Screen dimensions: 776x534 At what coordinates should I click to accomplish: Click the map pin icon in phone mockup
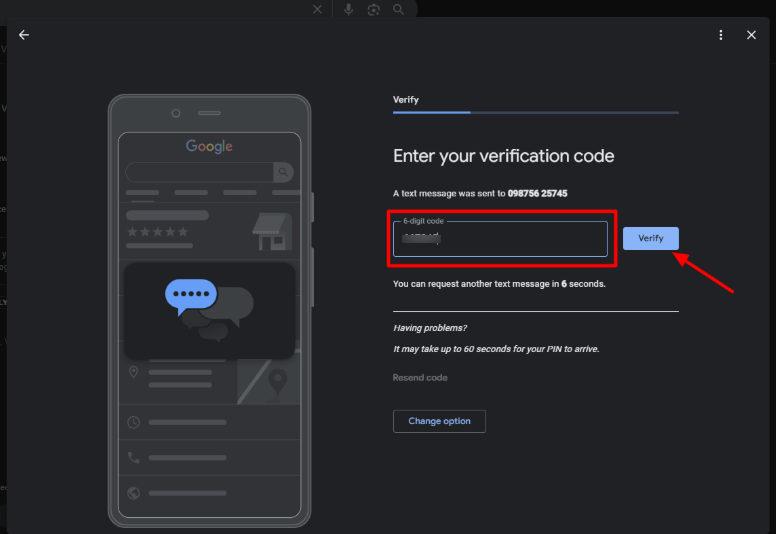click(x=134, y=372)
